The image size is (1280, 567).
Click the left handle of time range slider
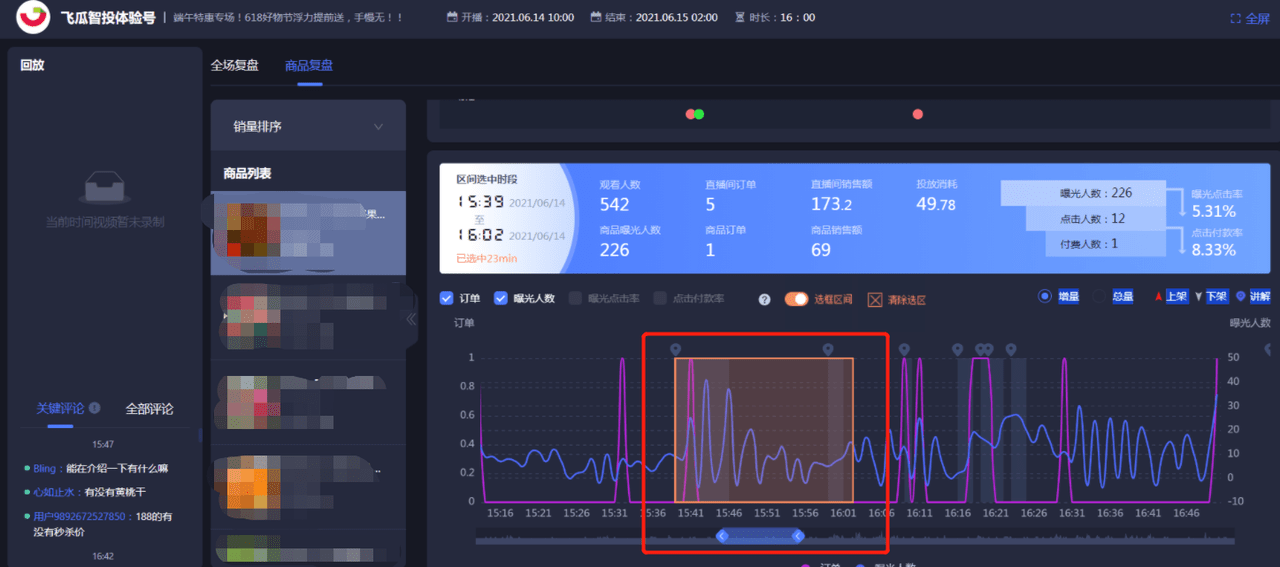pyautogui.click(x=722, y=537)
